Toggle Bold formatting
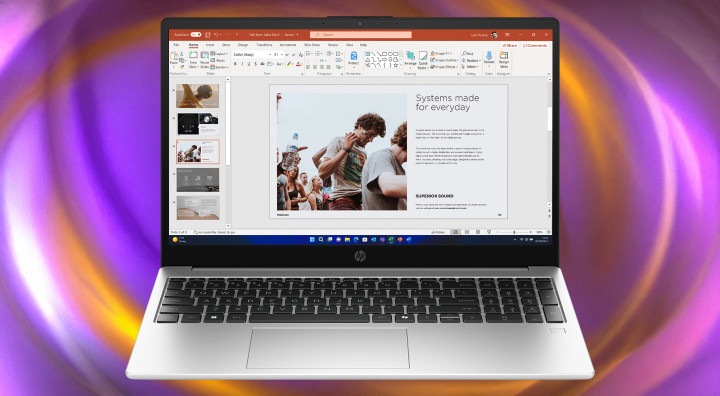 coord(235,64)
